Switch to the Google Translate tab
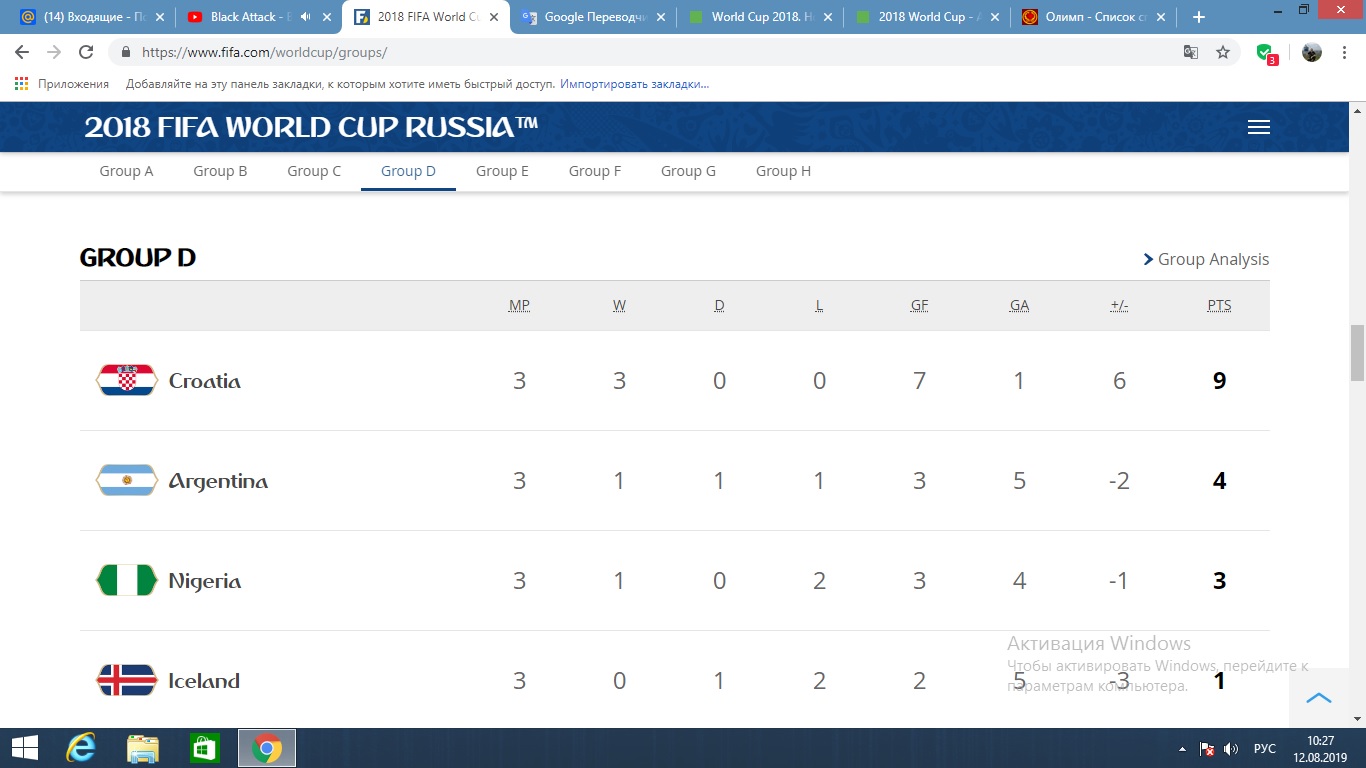Image resolution: width=1366 pixels, height=768 pixels. point(592,17)
